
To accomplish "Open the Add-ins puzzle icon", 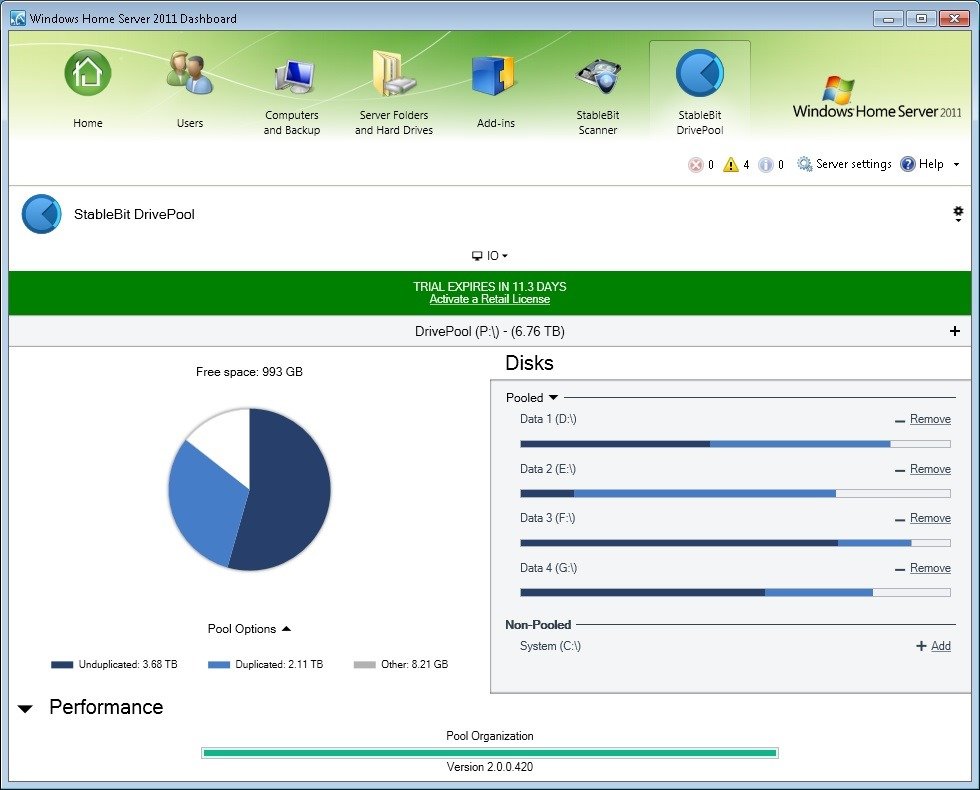I will pos(496,76).
